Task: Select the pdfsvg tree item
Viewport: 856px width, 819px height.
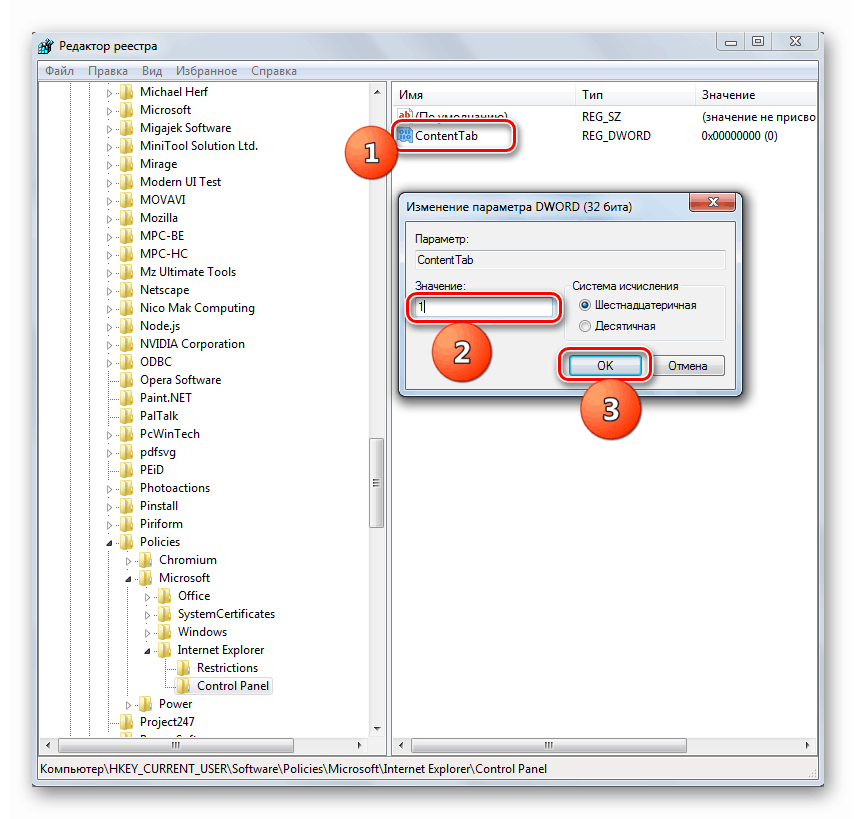Action: pyautogui.click(x=158, y=452)
